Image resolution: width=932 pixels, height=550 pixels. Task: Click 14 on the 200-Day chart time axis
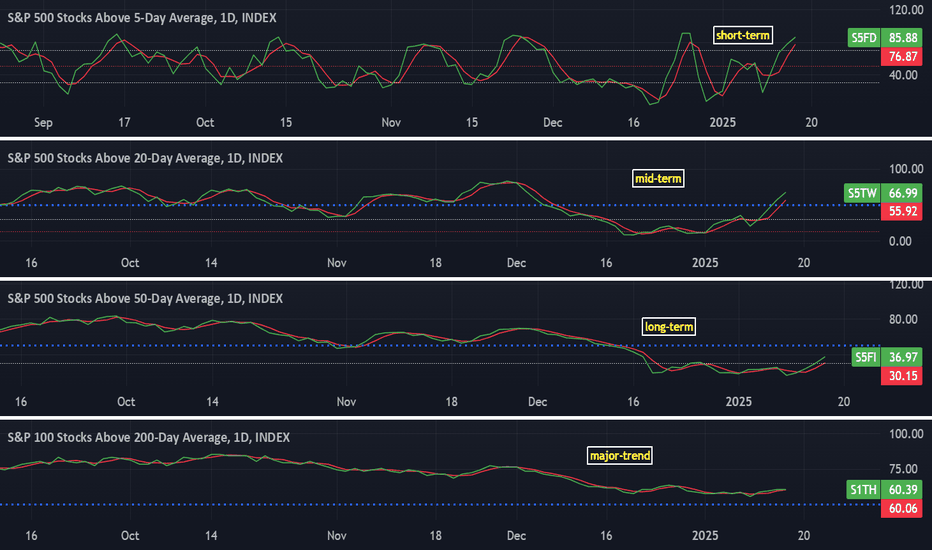point(211,536)
